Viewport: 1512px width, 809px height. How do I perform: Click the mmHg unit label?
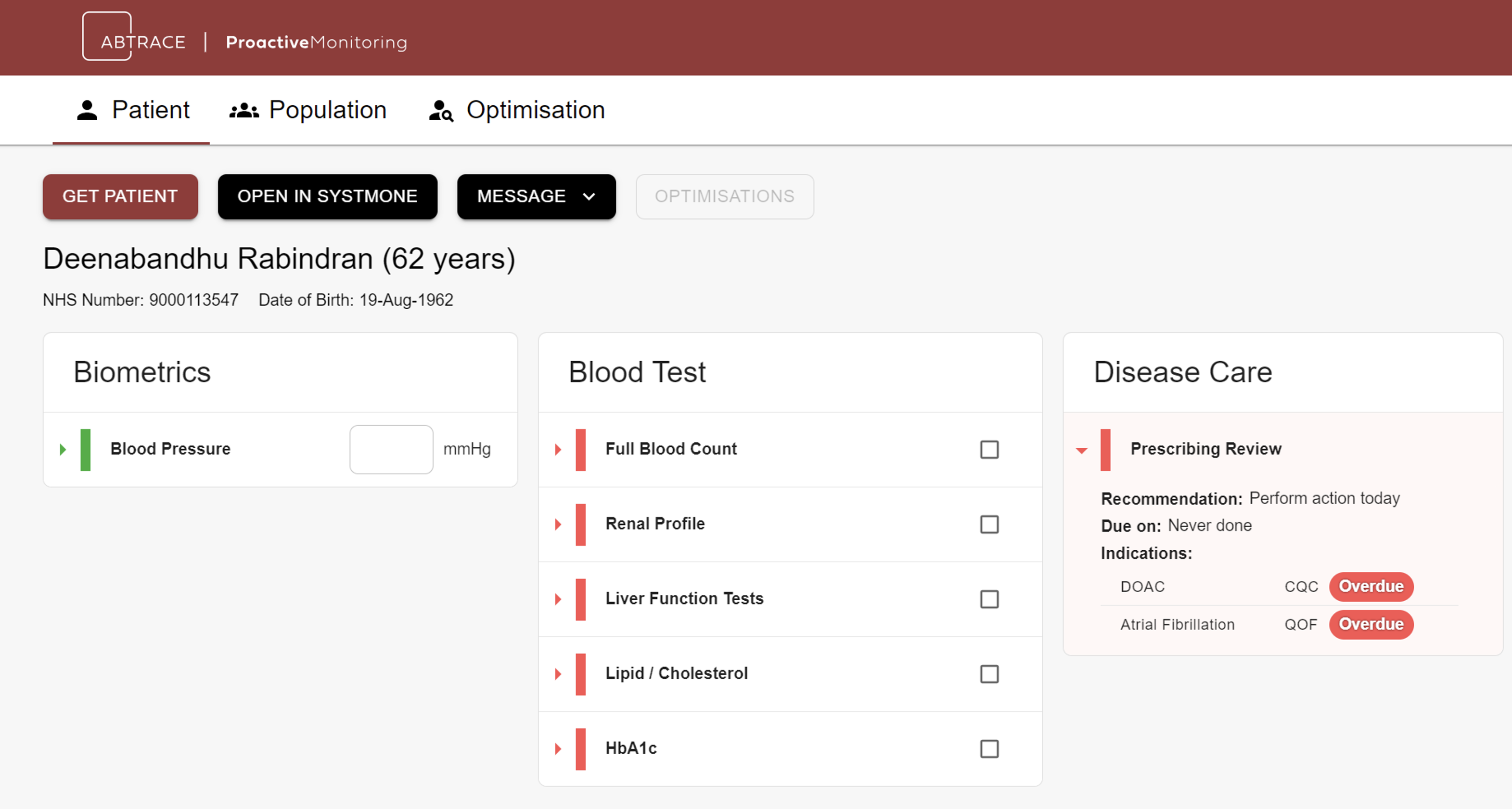(467, 449)
